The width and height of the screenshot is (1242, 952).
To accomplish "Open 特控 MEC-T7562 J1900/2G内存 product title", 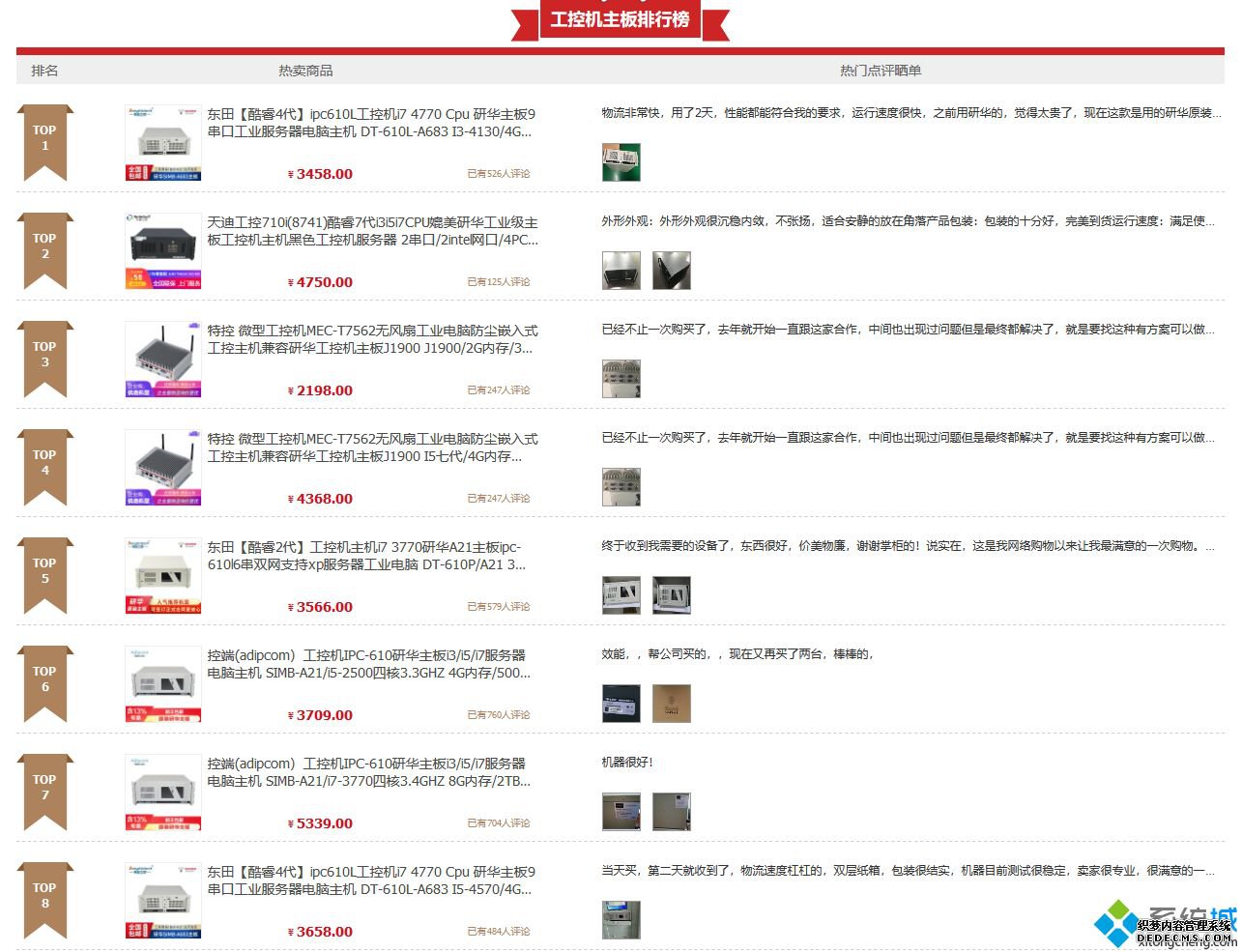I will [373, 339].
